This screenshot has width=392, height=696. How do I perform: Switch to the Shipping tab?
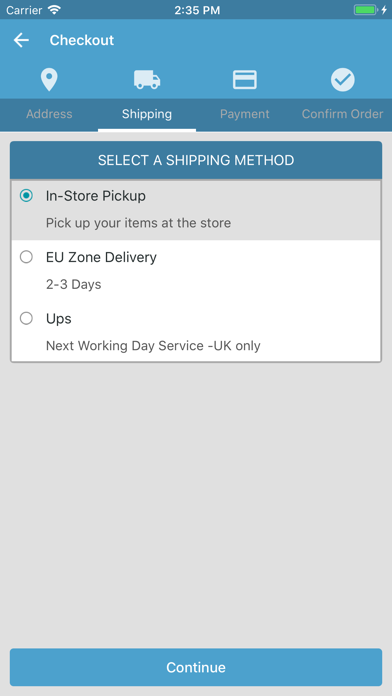click(x=147, y=114)
